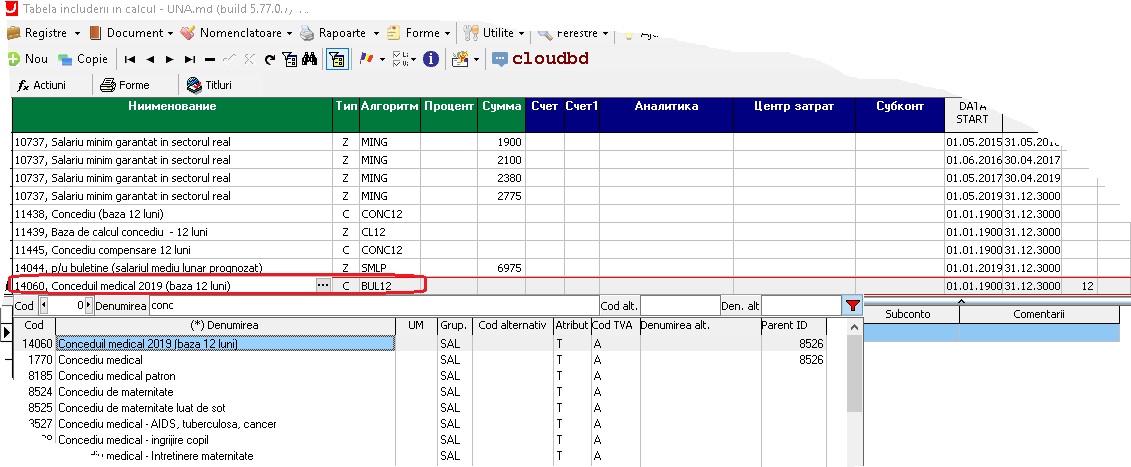Select Concediu medical code 1770 in list

click(x=225, y=359)
